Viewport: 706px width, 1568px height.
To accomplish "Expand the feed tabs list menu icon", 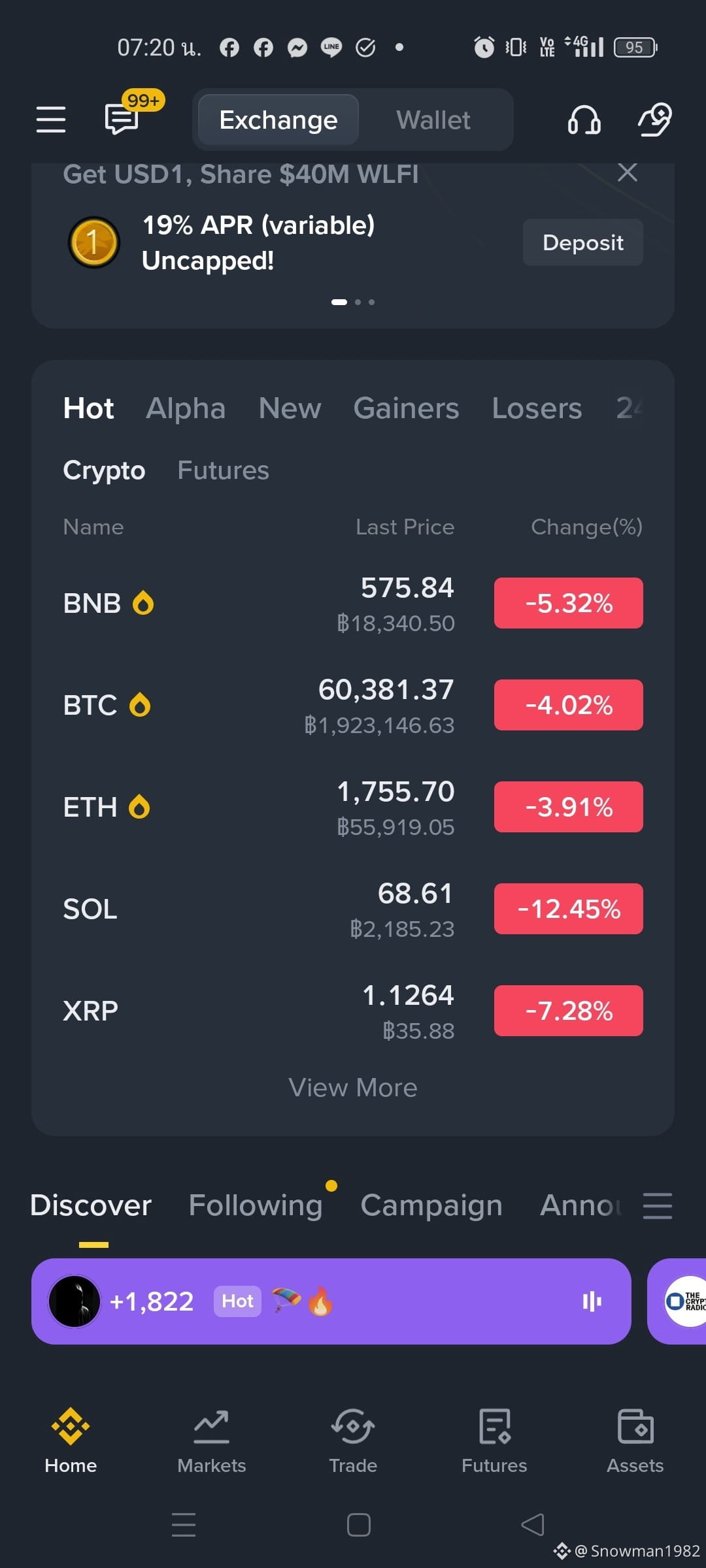I will tap(657, 1205).
